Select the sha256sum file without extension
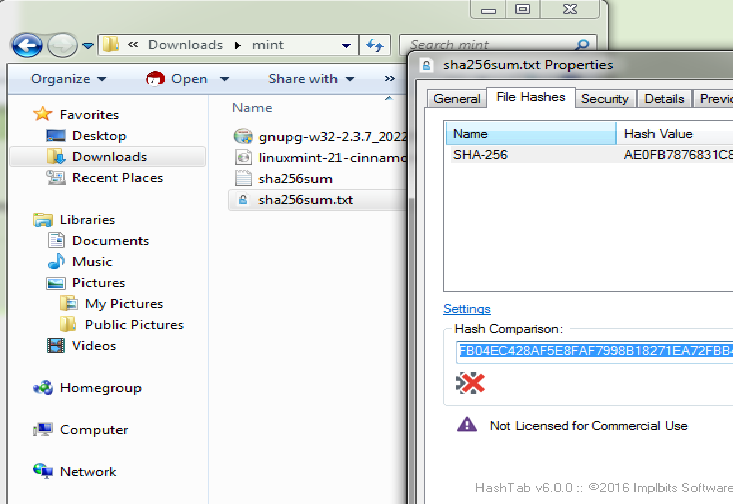The image size is (733, 504). click(x=295, y=179)
